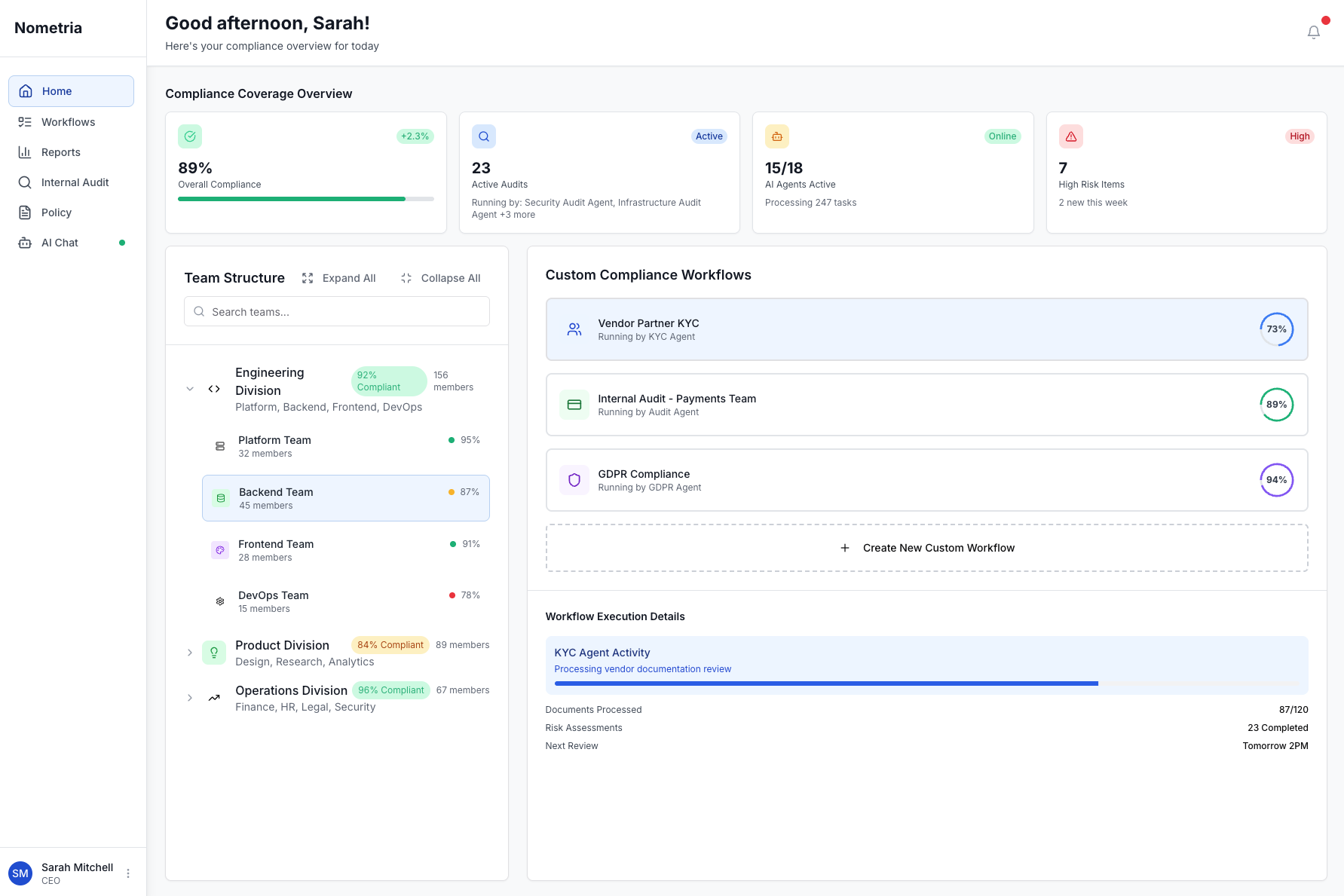Open Sarah Mitchell's three-dot menu
The image size is (1344, 896).
(128, 873)
